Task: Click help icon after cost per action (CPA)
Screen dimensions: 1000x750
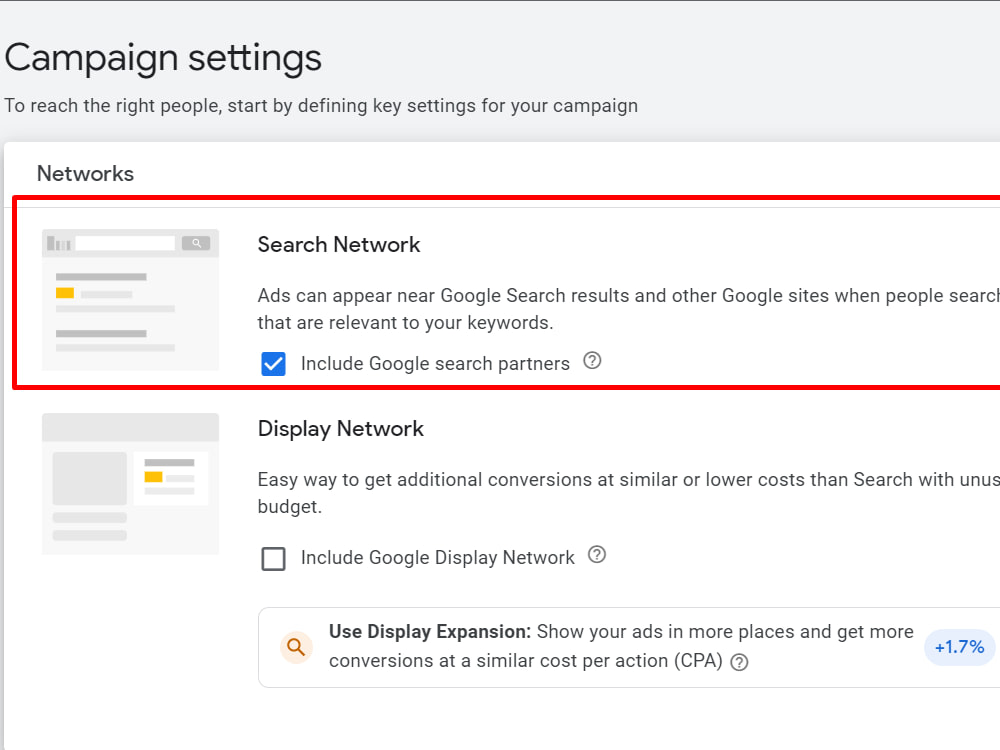Action: (x=739, y=663)
